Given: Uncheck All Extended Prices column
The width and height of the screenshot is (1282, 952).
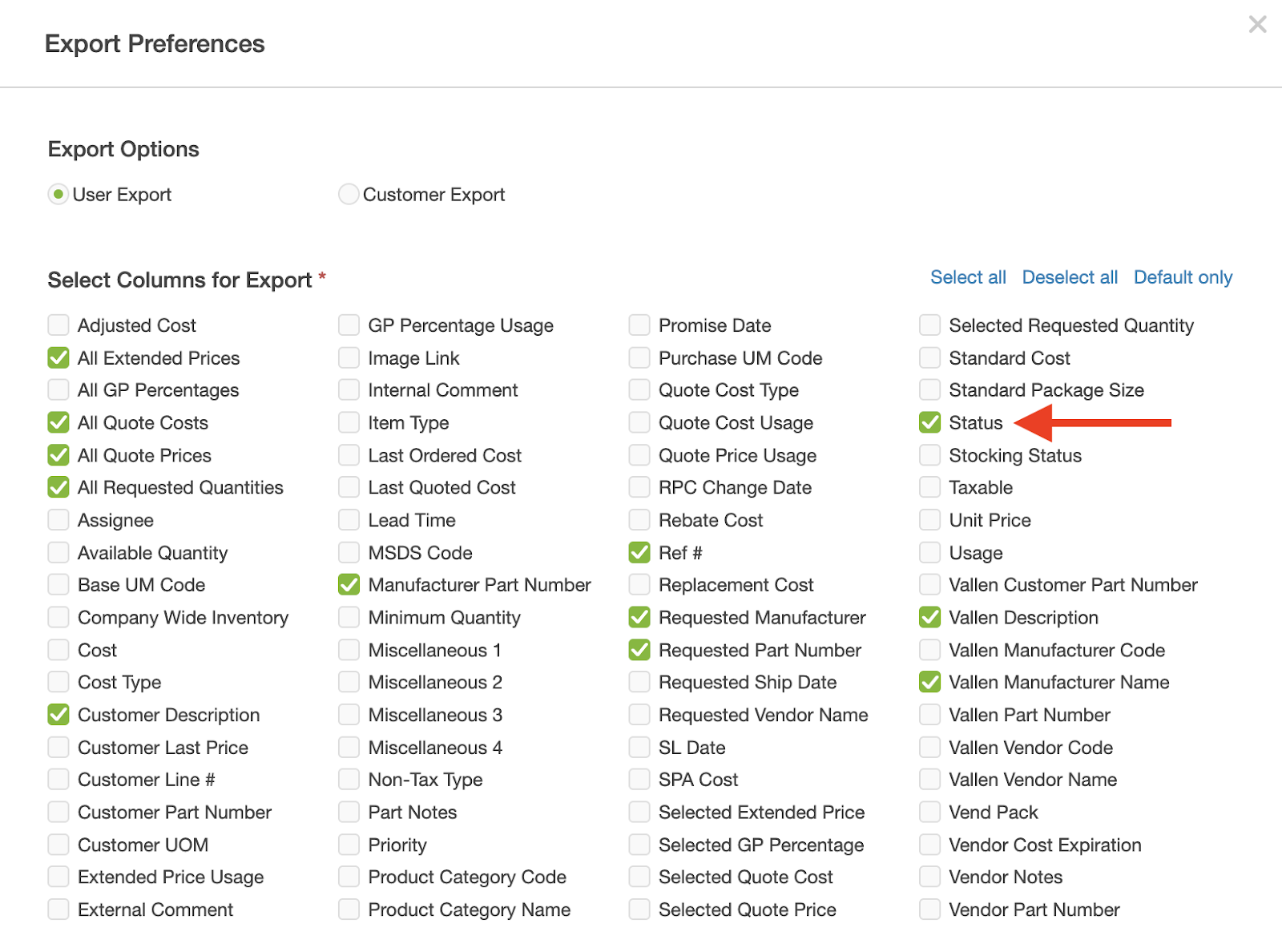Looking at the screenshot, I should 58,357.
